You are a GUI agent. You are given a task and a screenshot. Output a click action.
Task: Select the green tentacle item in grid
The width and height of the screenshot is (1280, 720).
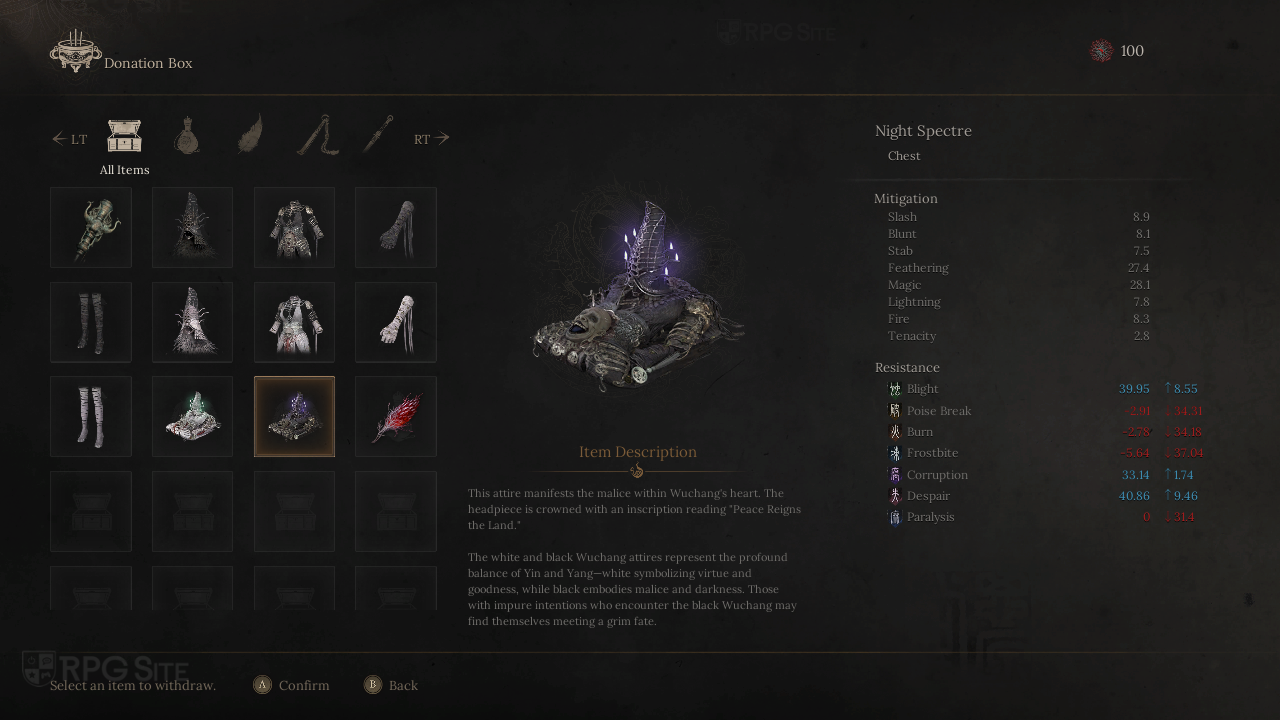click(91, 227)
